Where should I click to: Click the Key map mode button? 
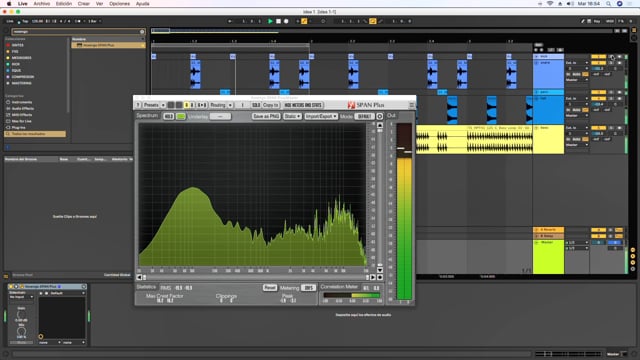pos(597,21)
